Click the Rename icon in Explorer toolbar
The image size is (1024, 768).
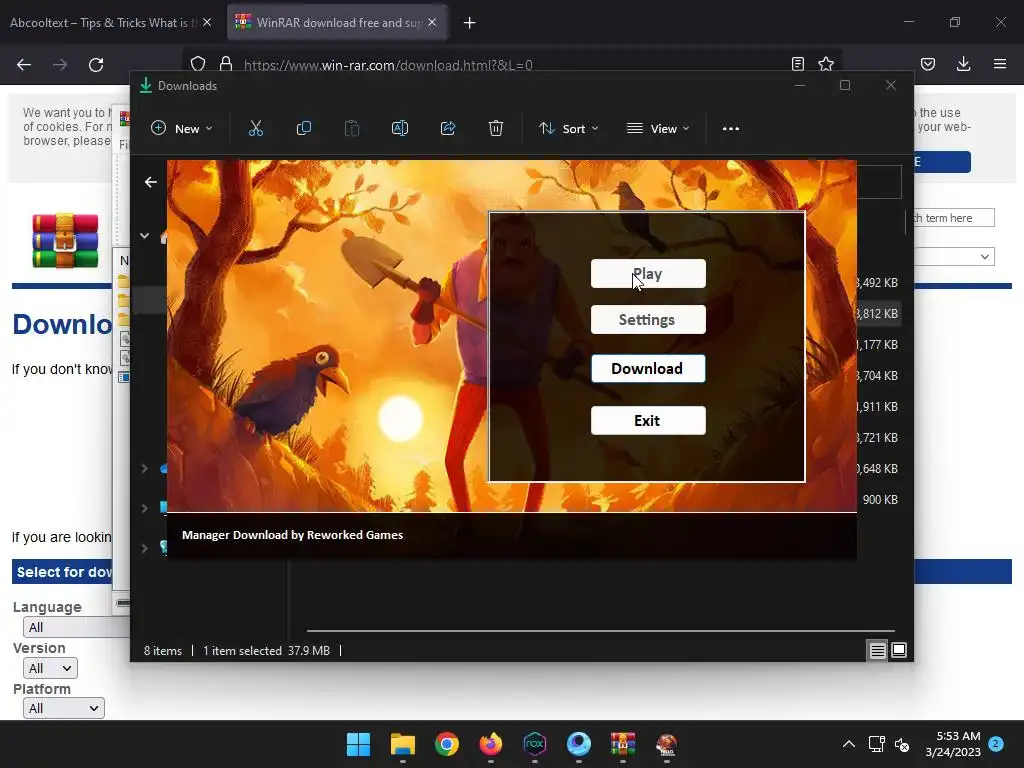coord(400,129)
